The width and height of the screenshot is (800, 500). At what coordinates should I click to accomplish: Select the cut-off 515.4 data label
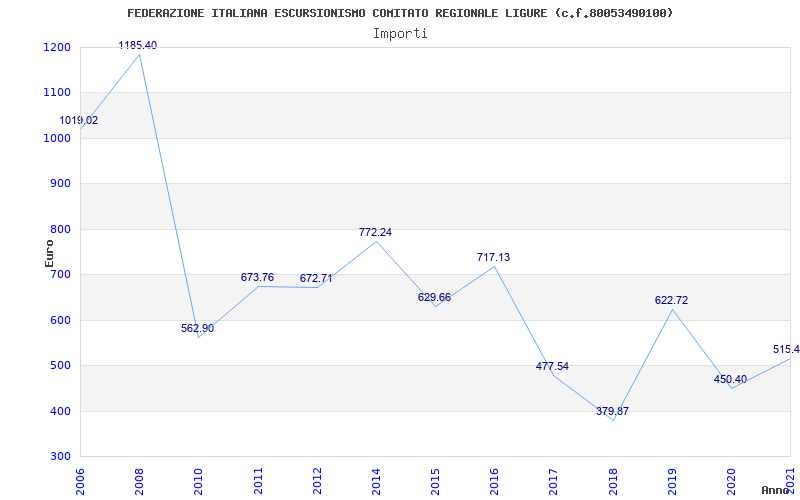786,349
